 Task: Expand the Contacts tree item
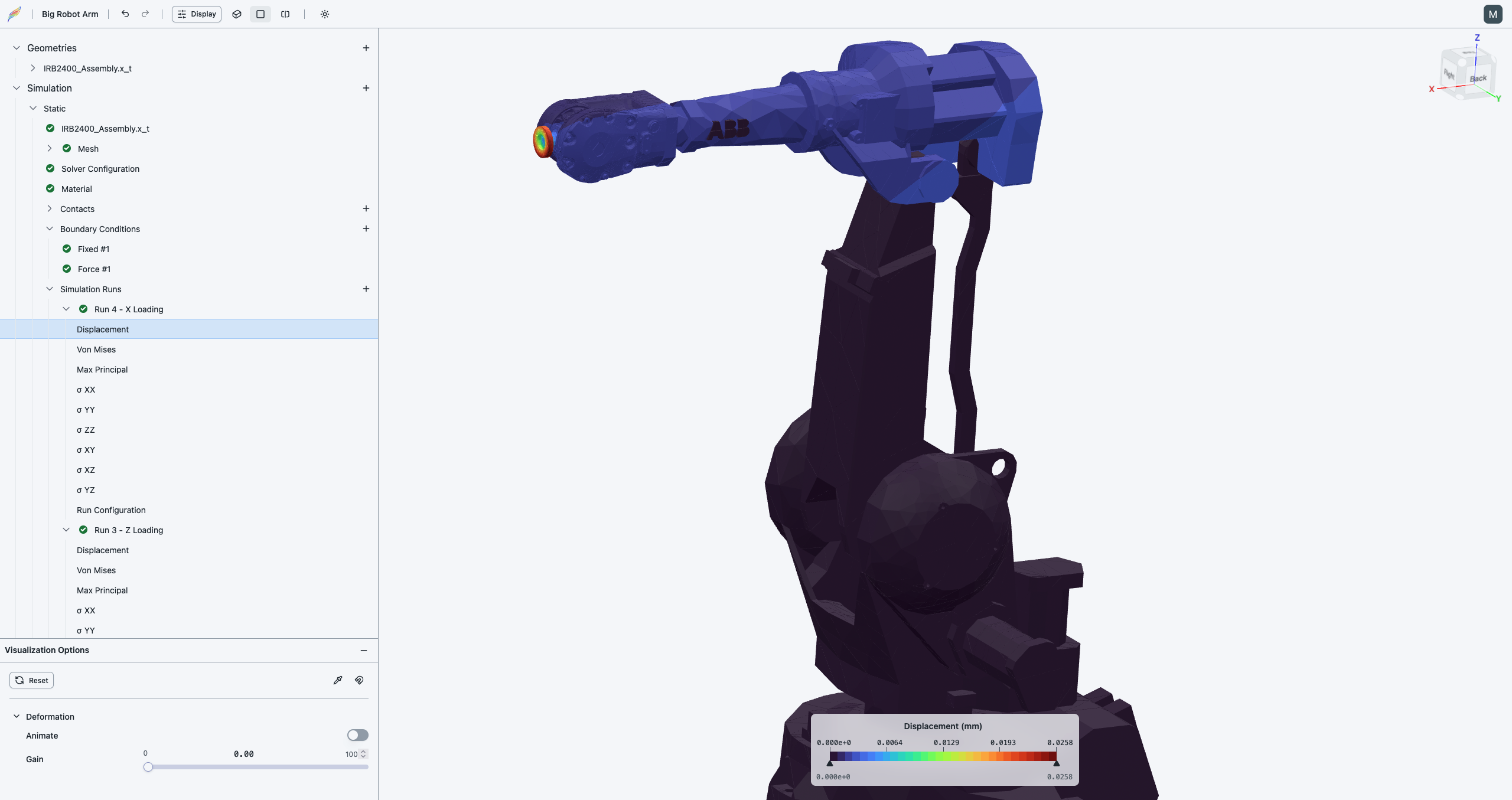(50, 208)
